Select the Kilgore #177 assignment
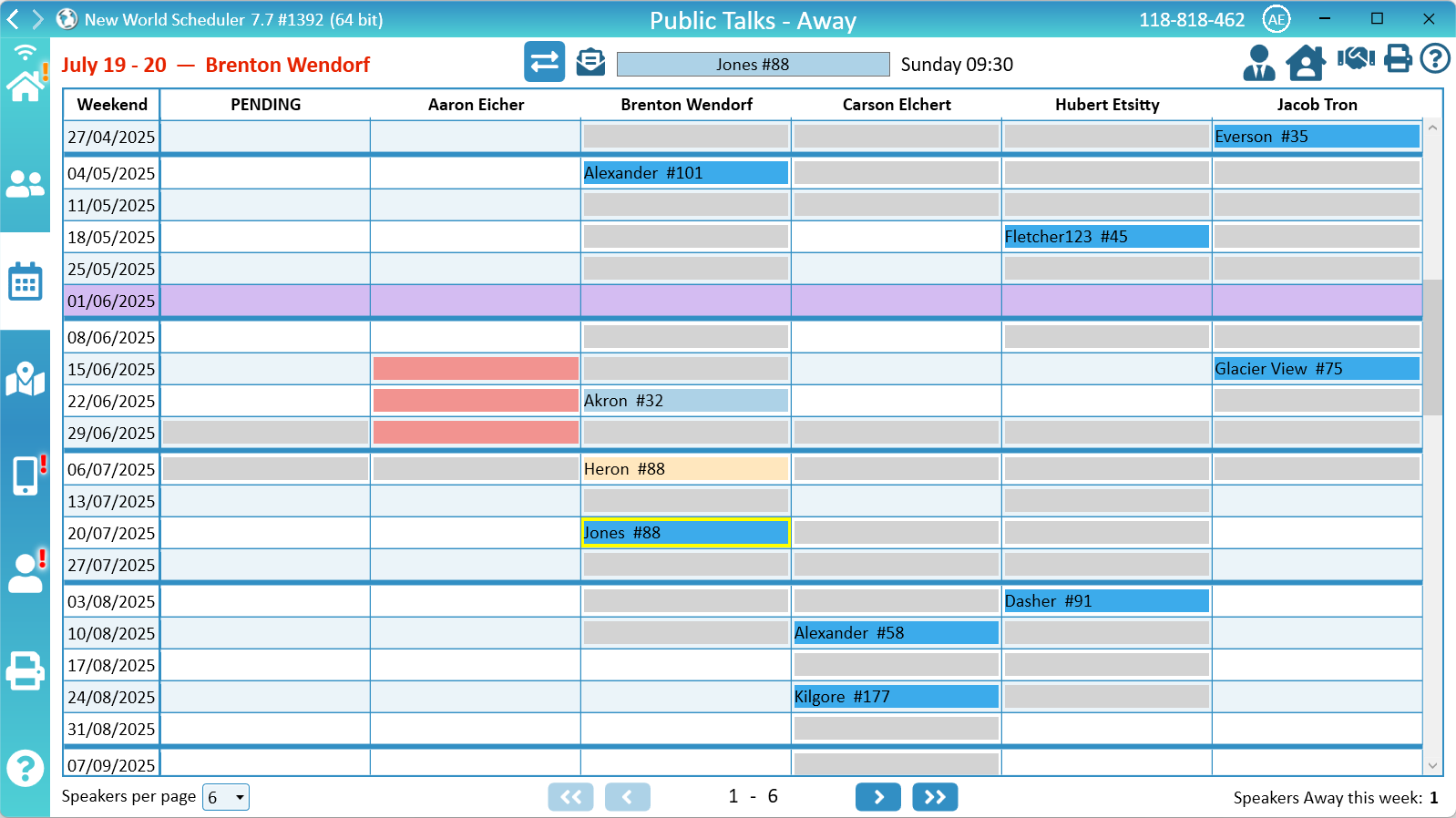 point(897,697)
